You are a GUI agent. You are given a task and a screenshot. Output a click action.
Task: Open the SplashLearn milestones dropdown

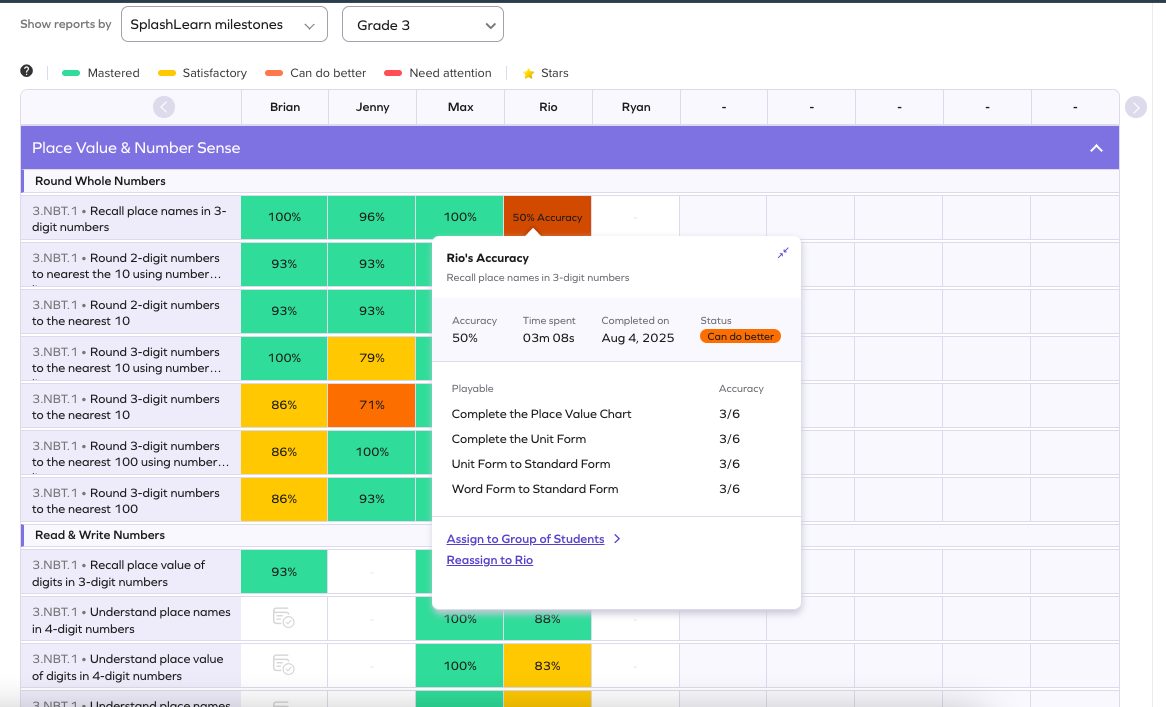click(224, 23)
